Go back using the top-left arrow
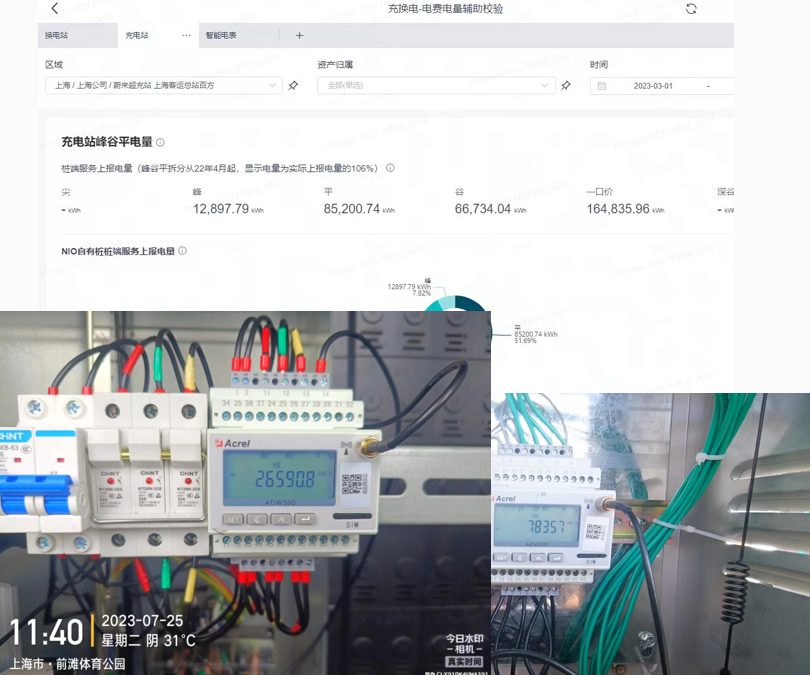The width and height of the screenshot is (810, 675). (55, 8)
